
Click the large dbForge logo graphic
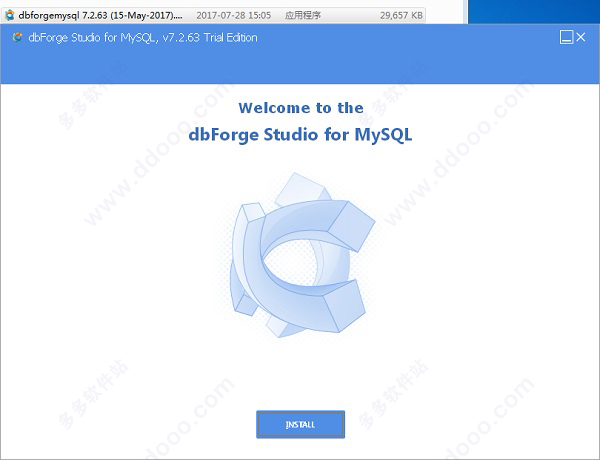[302, 256]
